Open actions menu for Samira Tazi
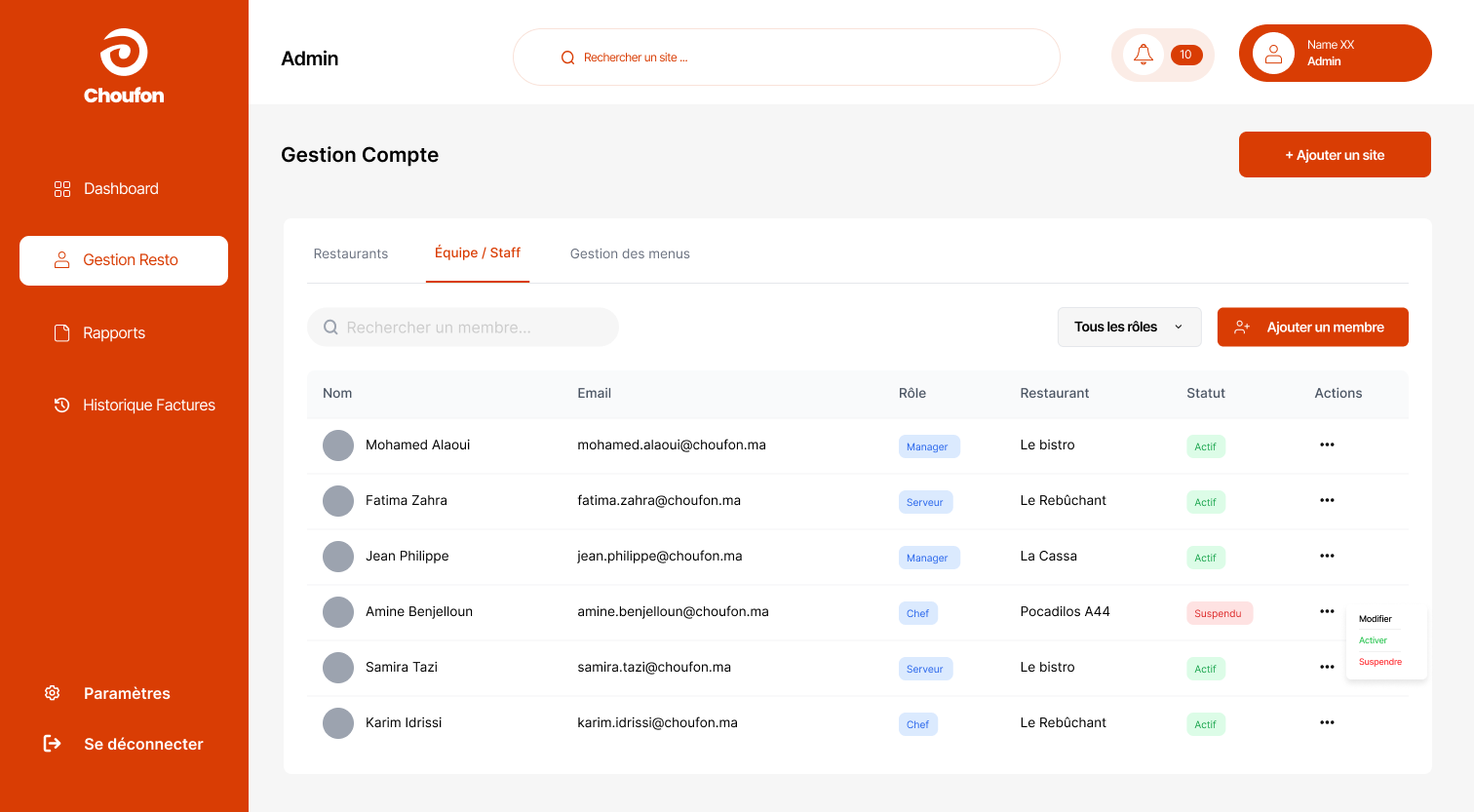 point(1327,667)
